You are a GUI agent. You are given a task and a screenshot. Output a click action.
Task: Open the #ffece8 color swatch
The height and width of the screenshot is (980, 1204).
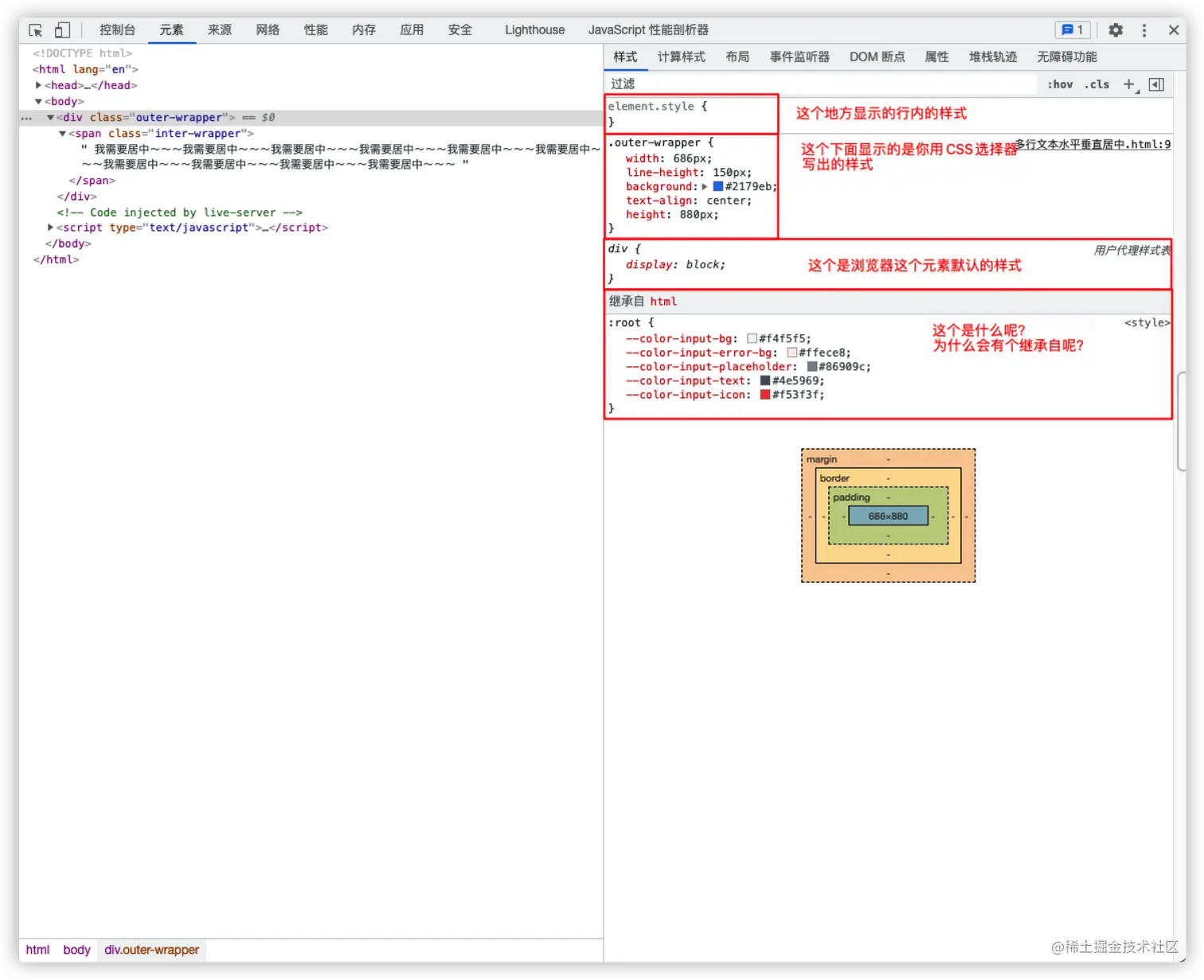pyautogui.click(x=792, y=353)
